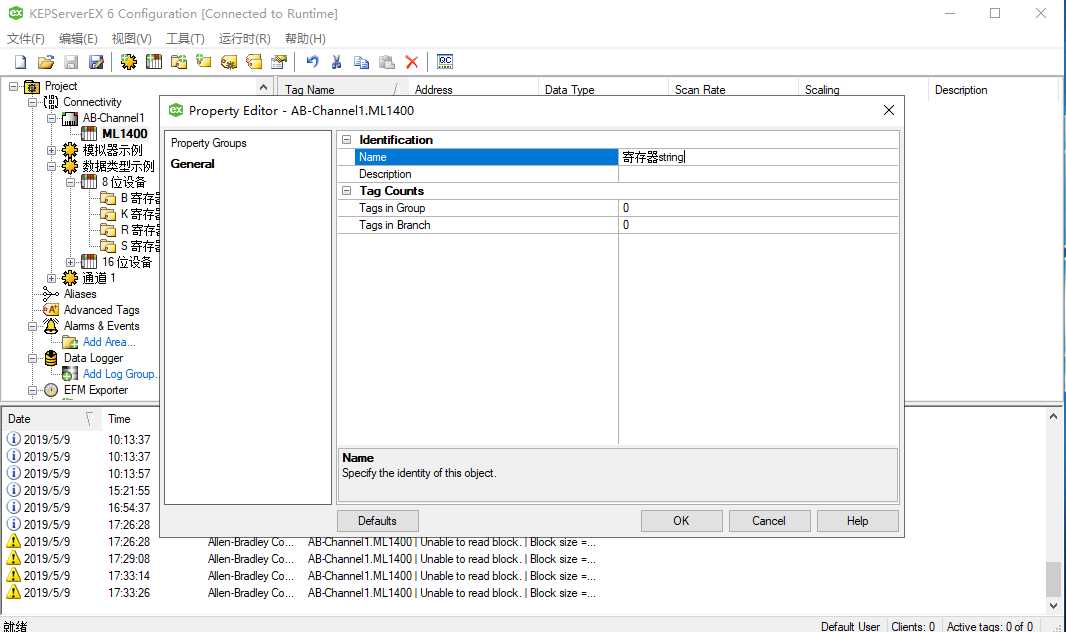Click the Defaults button

(x=377, y=521)
